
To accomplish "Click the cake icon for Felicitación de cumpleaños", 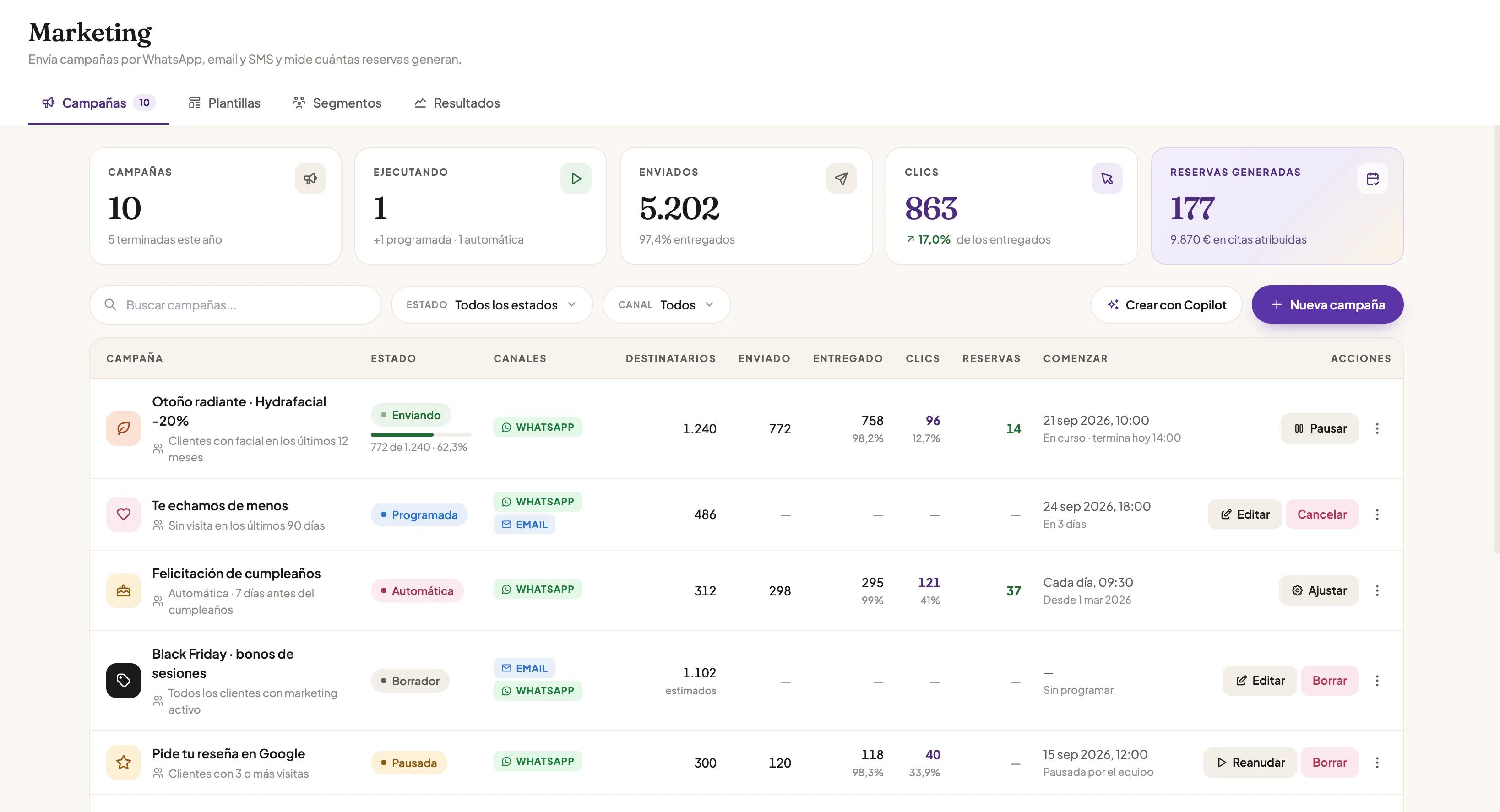I will 124,590.
